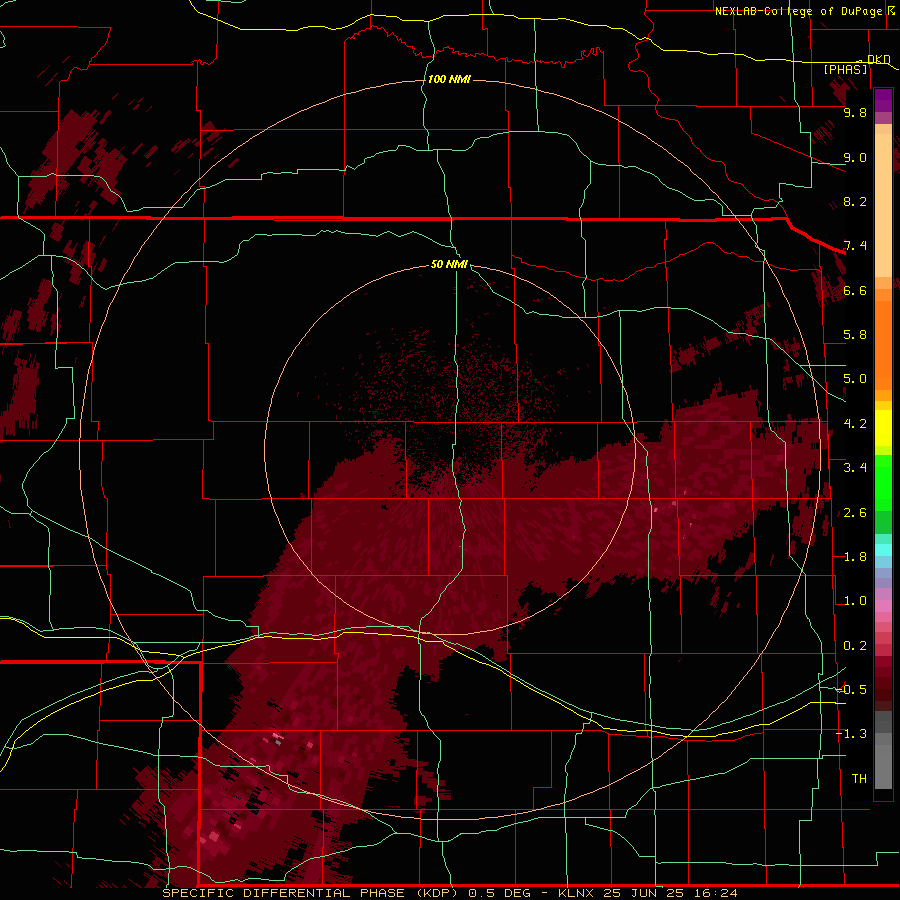Select the purple top segment of color bar
900x900 pixels.
click(x=883, y=100)
